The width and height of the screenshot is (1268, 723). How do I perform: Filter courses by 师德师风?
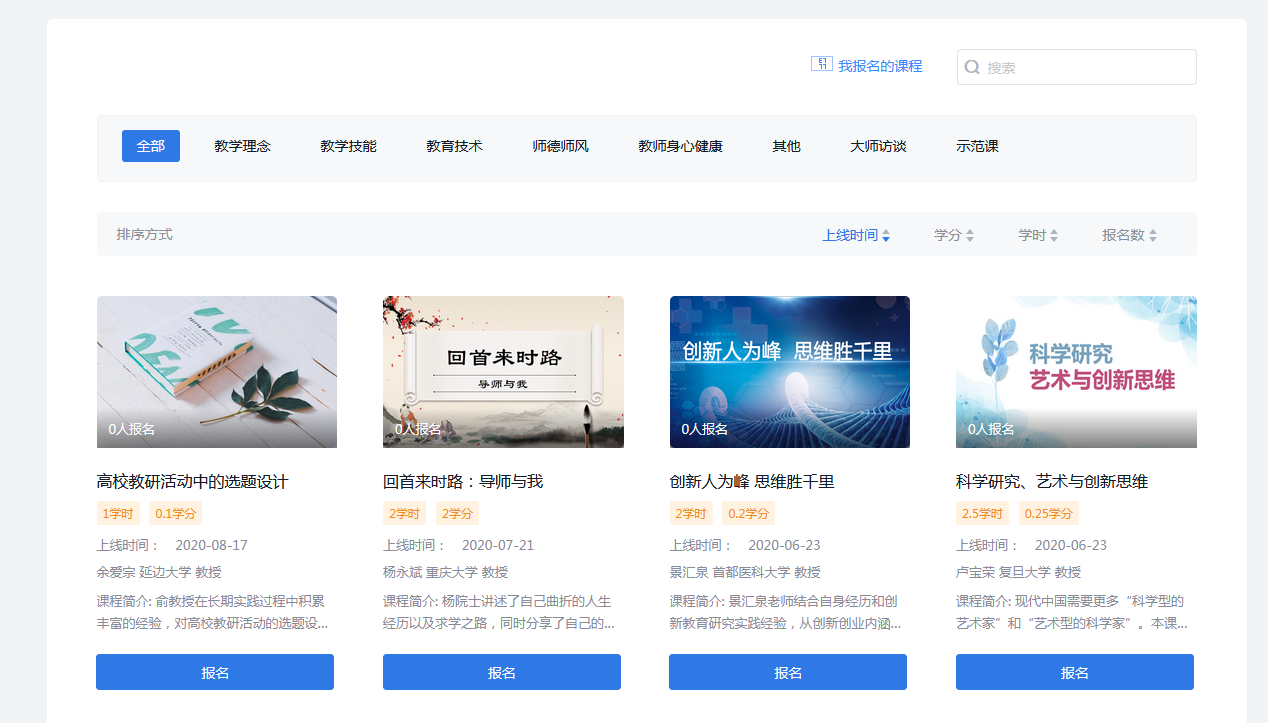click(560, 146)
